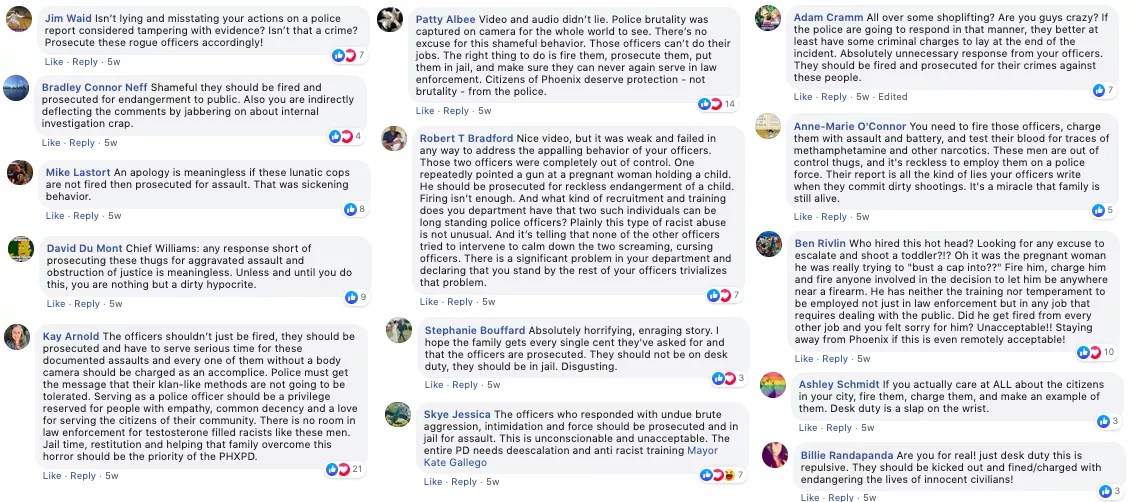The width and height of the screenshot is (1131, 502).
Task: Open reactions on Ben Rivlin's comment
Action: coord(1089,352)
